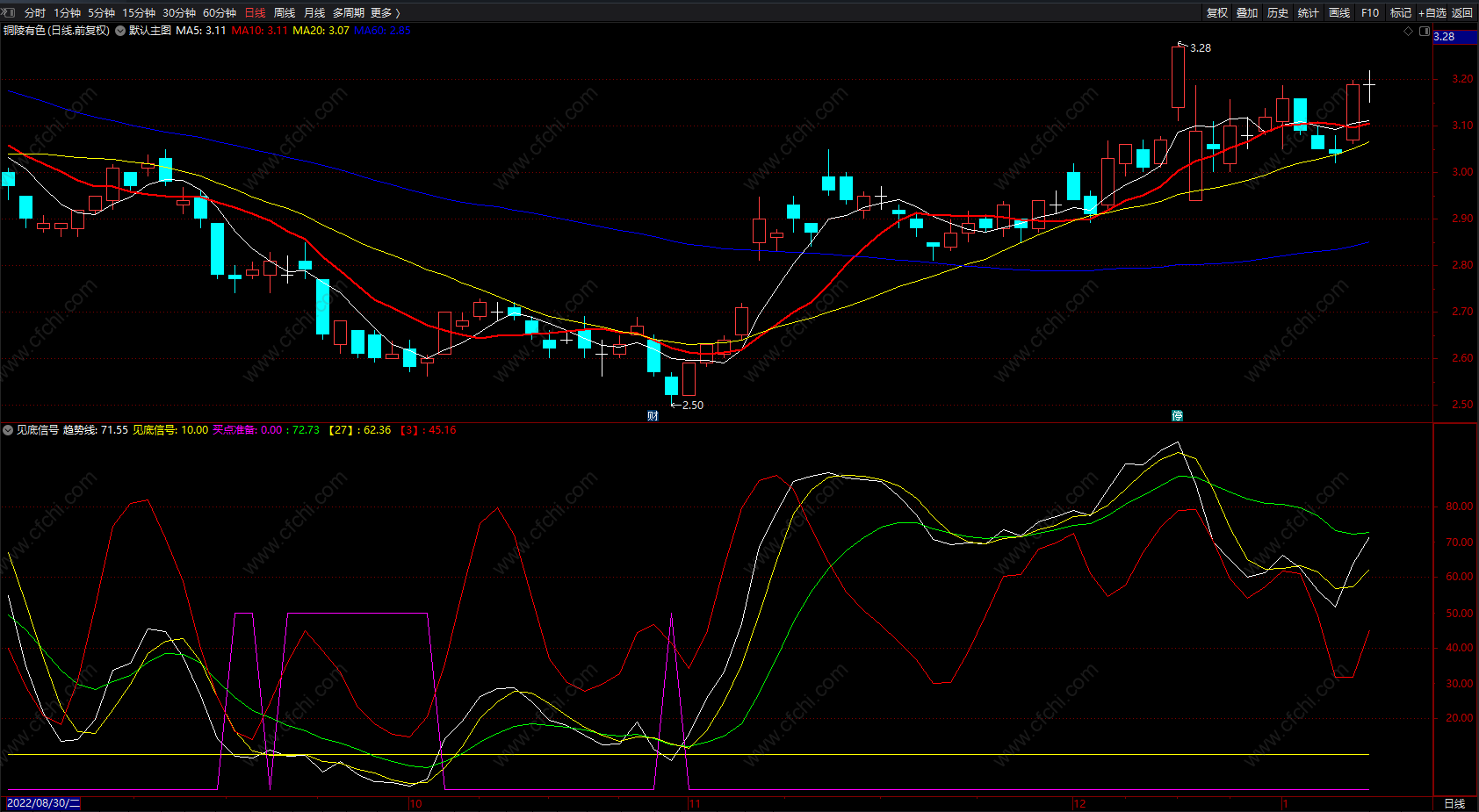Screen dimensions: 1479x812
Task: Open the F10 company info button
Action: tap(1370, 12)
